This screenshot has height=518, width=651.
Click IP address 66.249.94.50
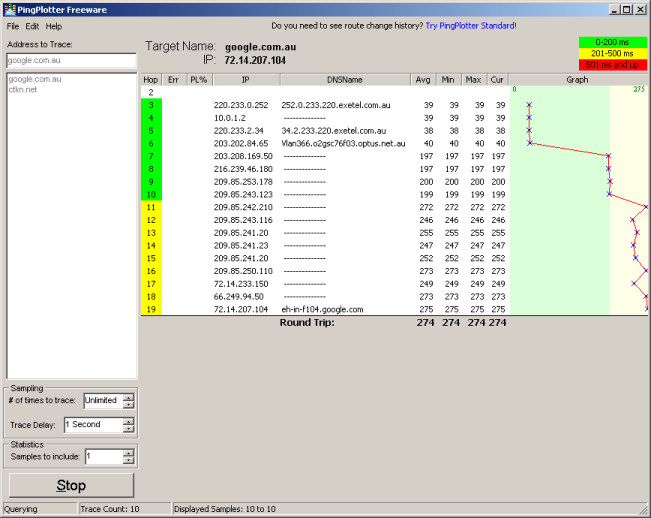pyautogui.click(x=239, y=297)
